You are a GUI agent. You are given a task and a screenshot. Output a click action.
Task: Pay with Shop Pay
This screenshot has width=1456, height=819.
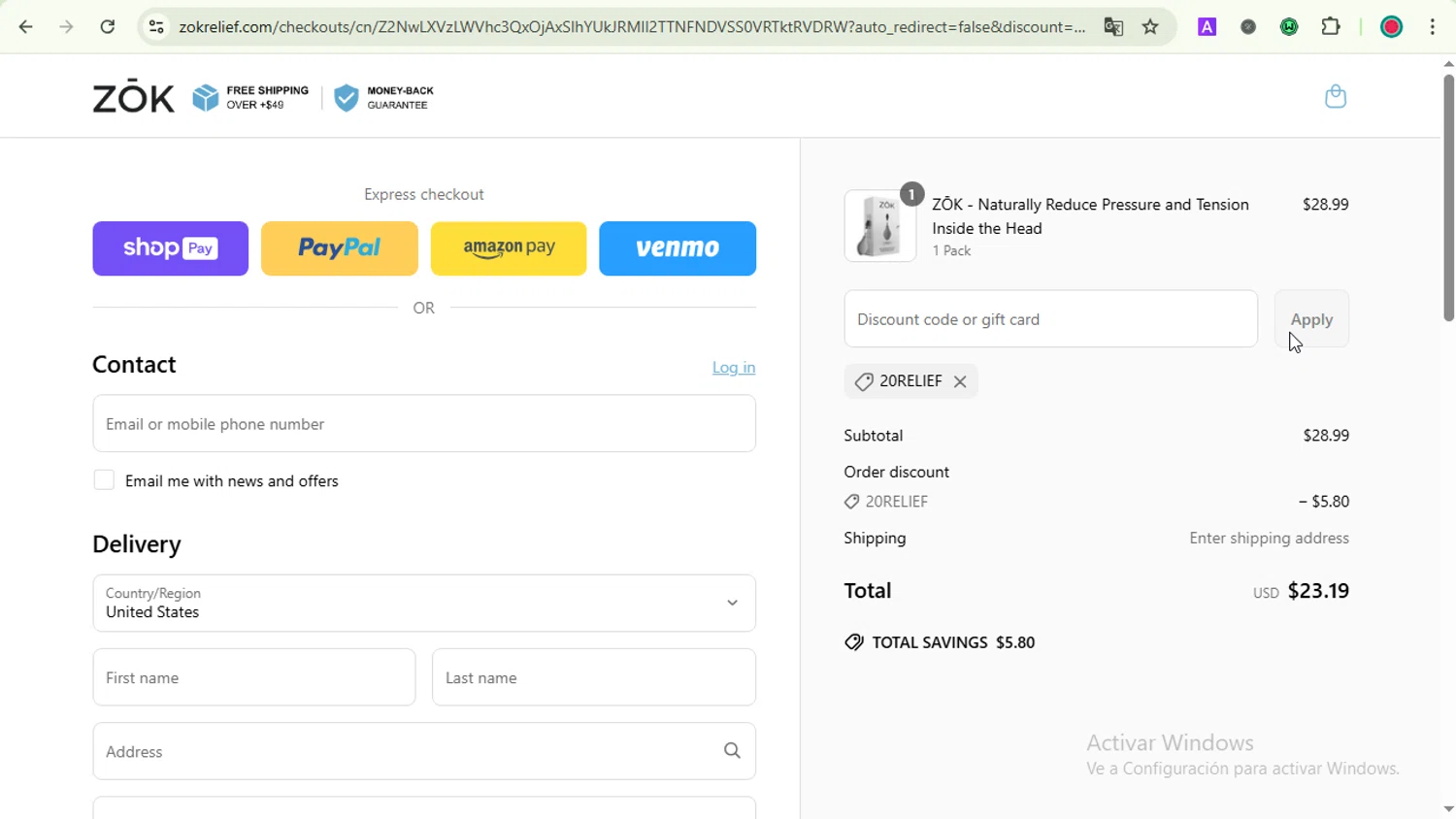[171, 248]
